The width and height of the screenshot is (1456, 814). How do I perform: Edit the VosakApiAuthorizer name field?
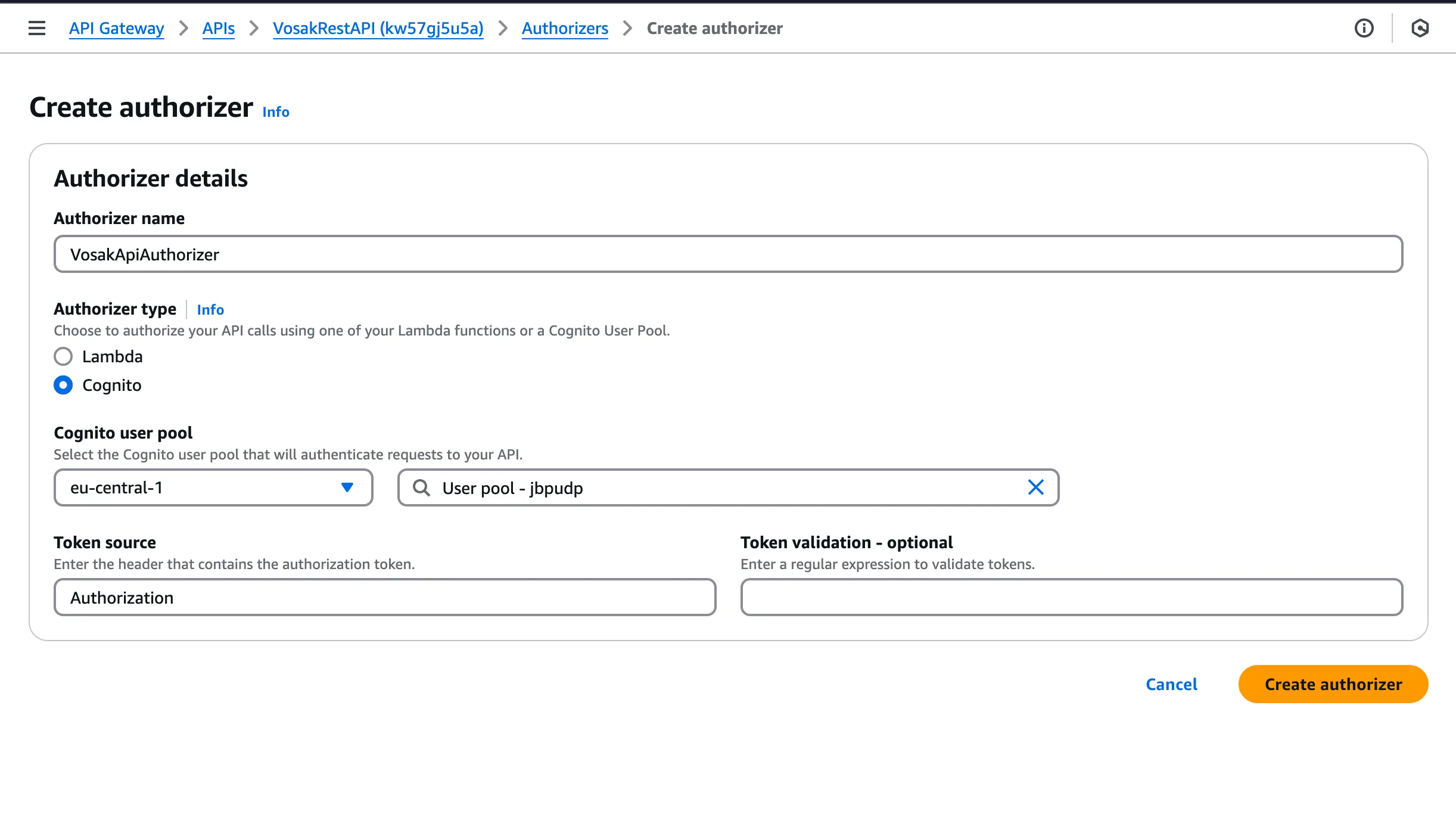pyautogui.click(x=727, y=254)
